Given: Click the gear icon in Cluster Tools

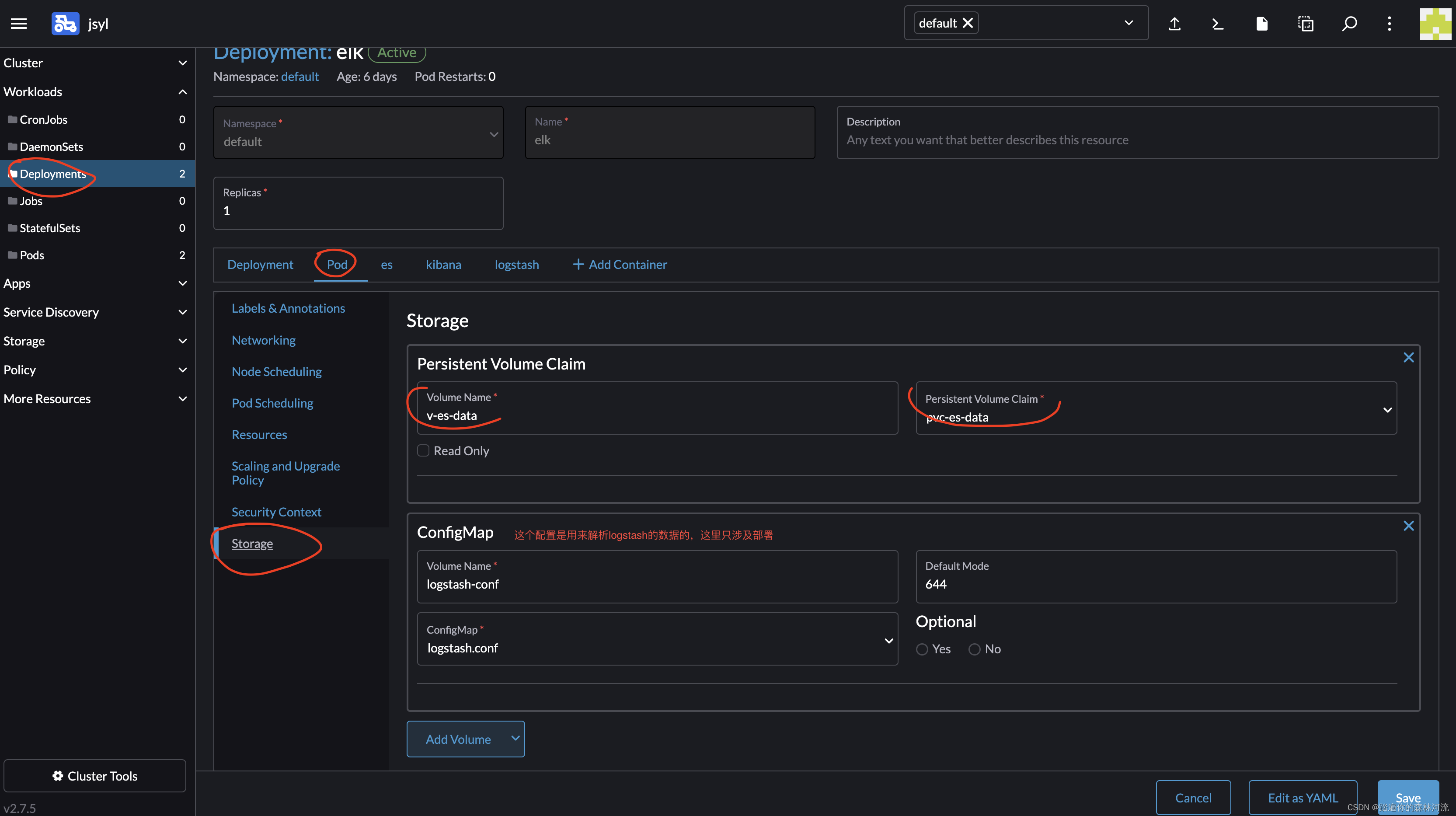Looking at the screenshot, I should [x=58, y=776].
